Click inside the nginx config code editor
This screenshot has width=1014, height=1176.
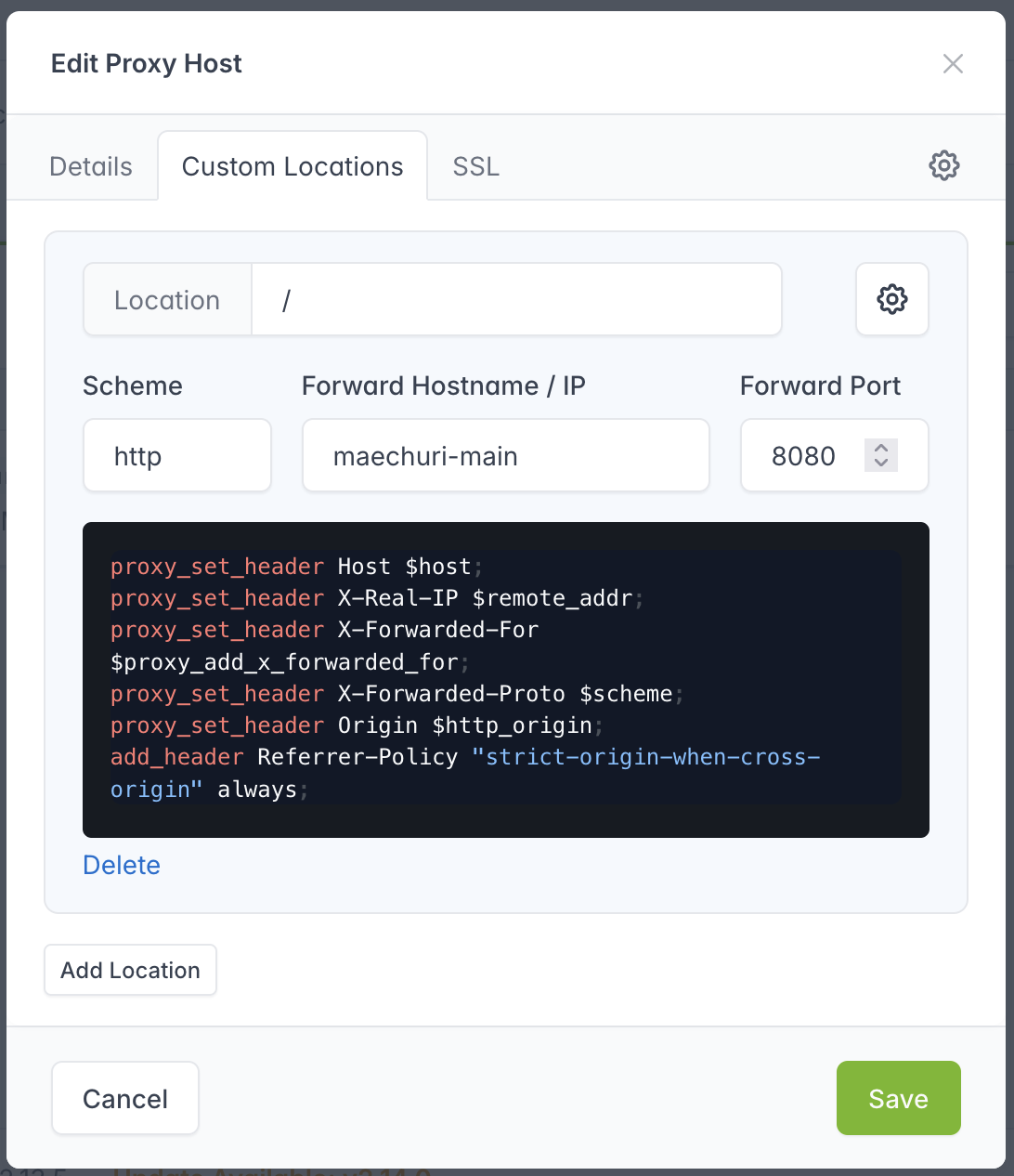(x=506, y=679)
